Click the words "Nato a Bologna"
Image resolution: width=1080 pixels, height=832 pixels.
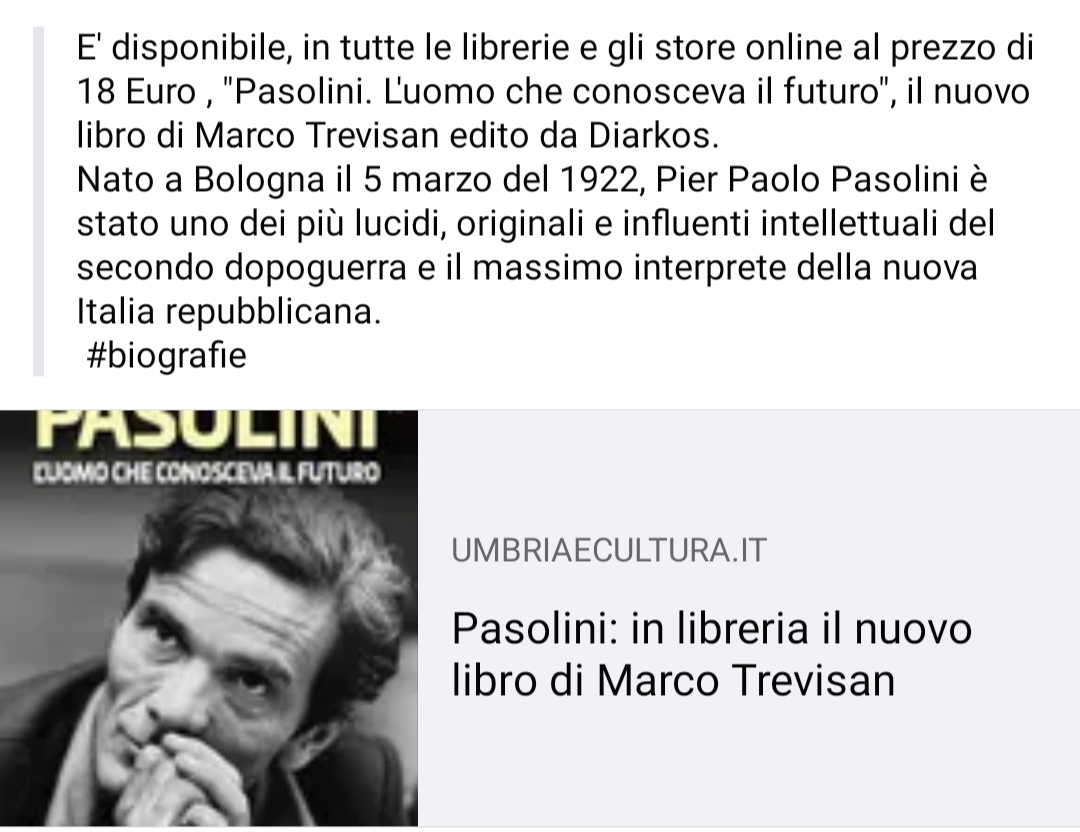200,180
